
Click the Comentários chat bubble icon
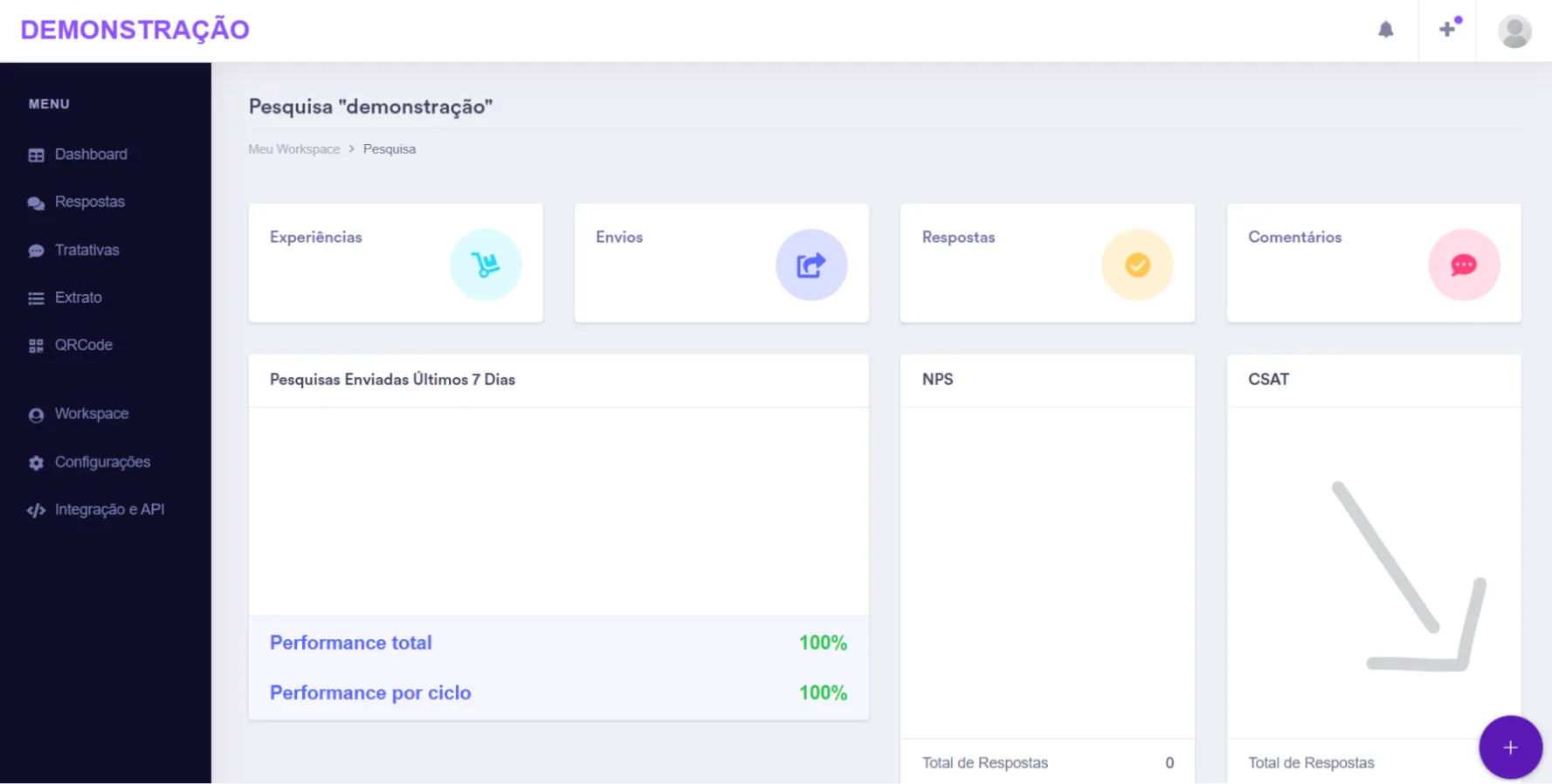pyautogui.click(x=1464, y=265)
